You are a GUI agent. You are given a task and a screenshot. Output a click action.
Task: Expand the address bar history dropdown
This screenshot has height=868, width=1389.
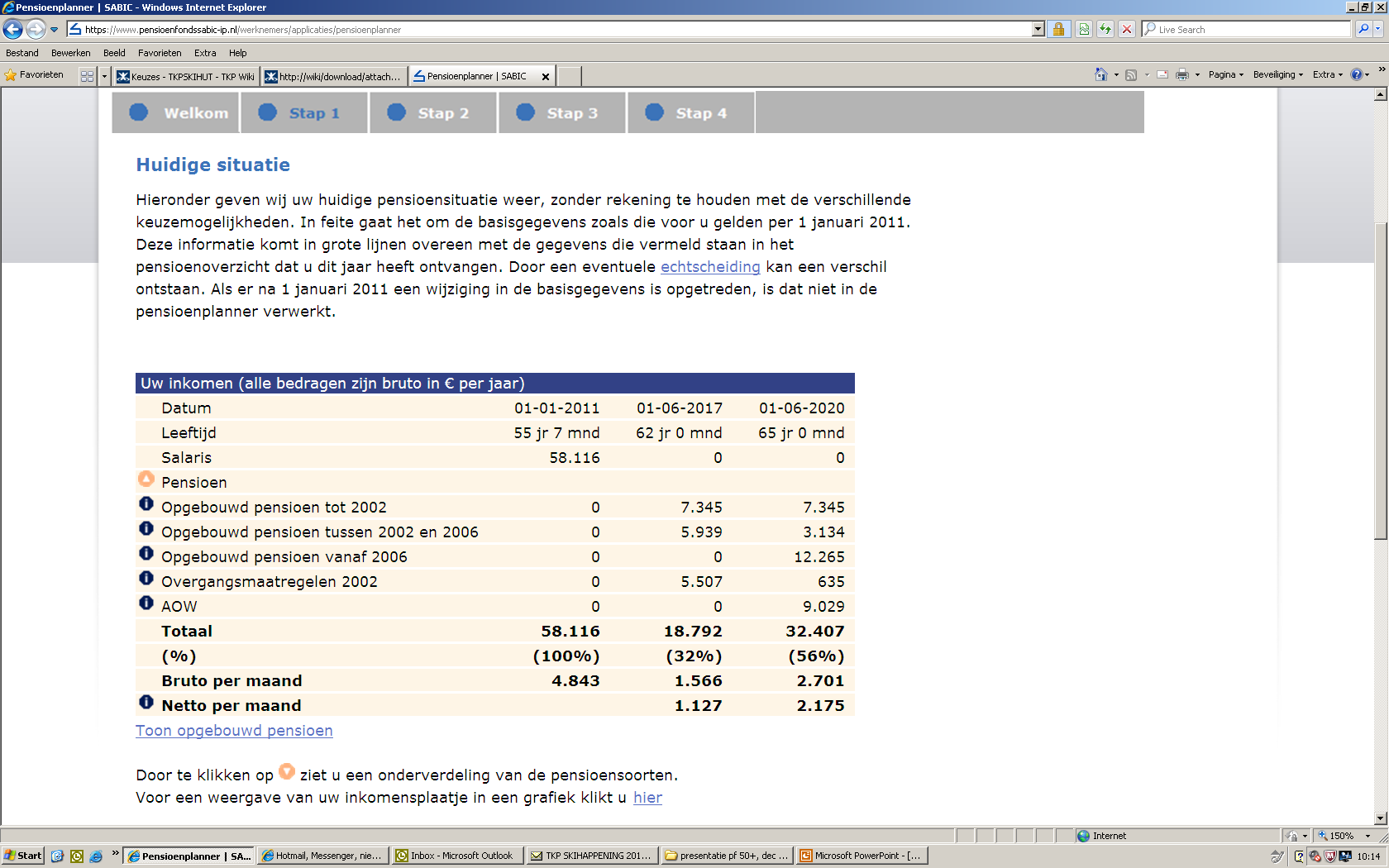[1038, 30]
